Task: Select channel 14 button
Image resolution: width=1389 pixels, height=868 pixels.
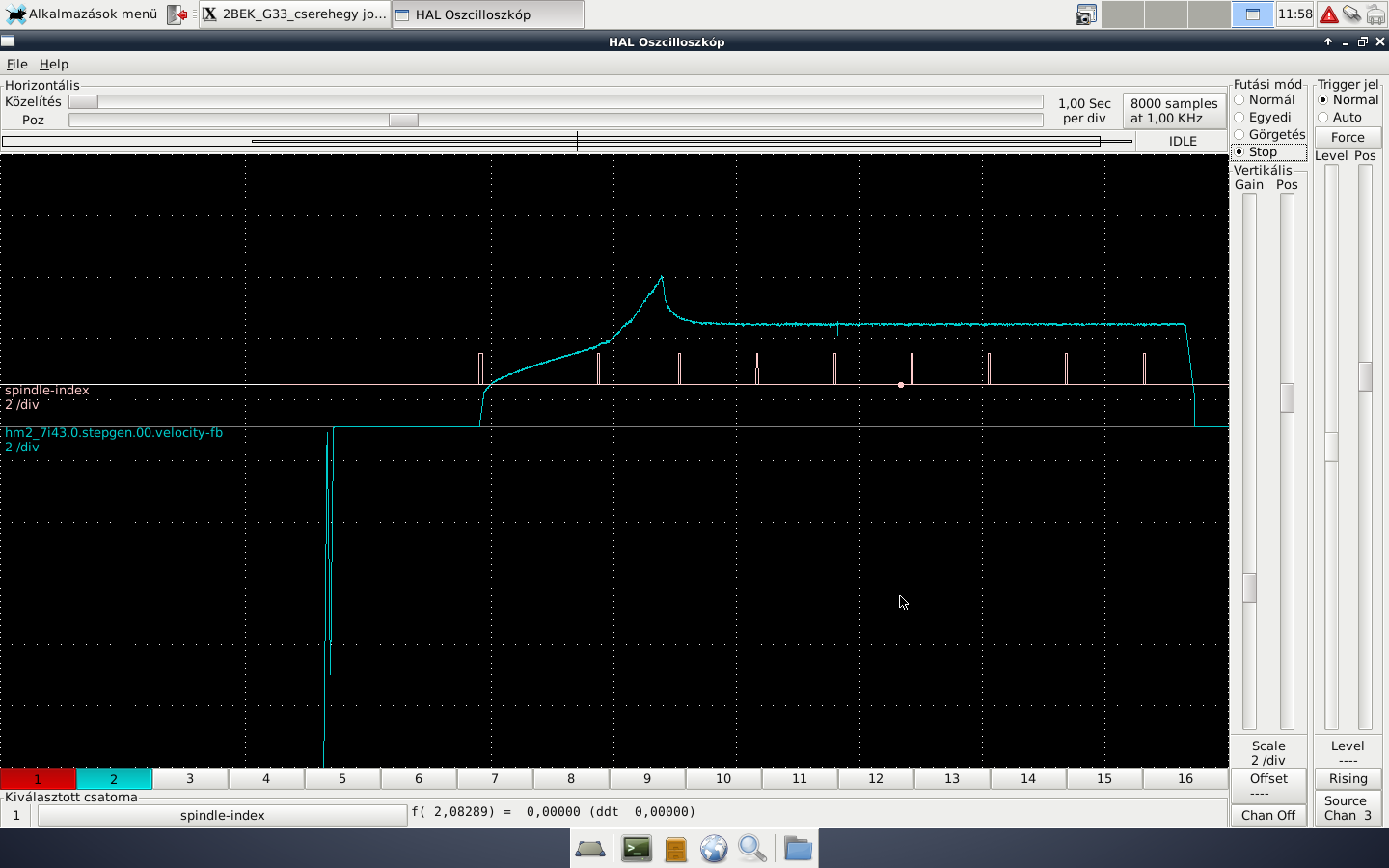Action: click(x=1028, y=778)
